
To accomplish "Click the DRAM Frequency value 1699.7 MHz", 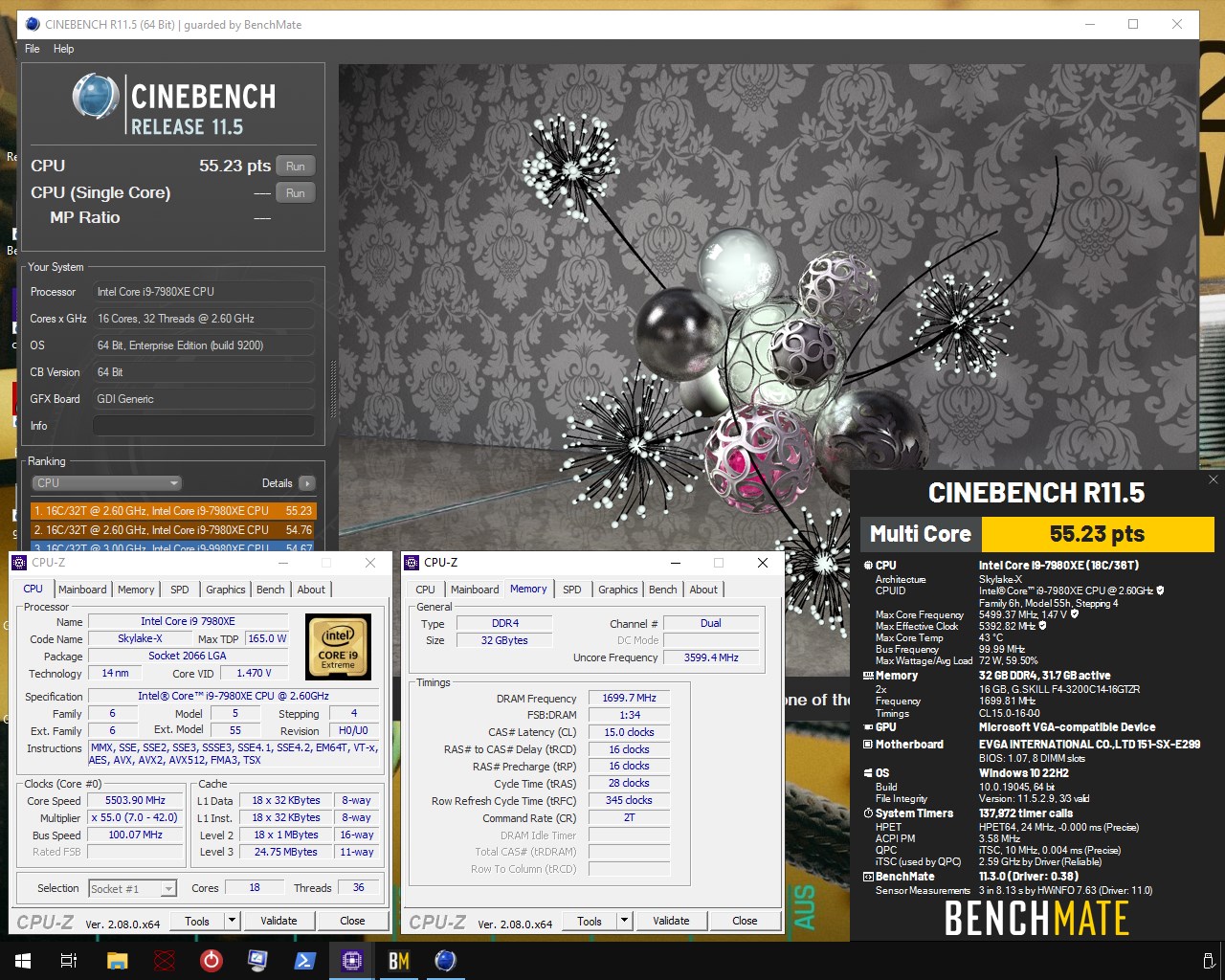I will pyautogui.click(x=629, y=698).
